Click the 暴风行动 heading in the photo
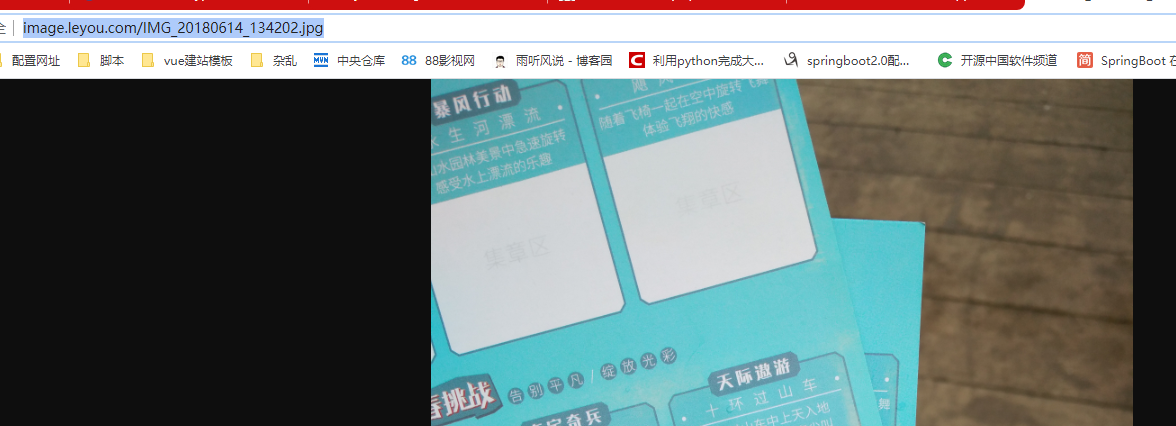 pyautogui.click(x=474, y=102)
